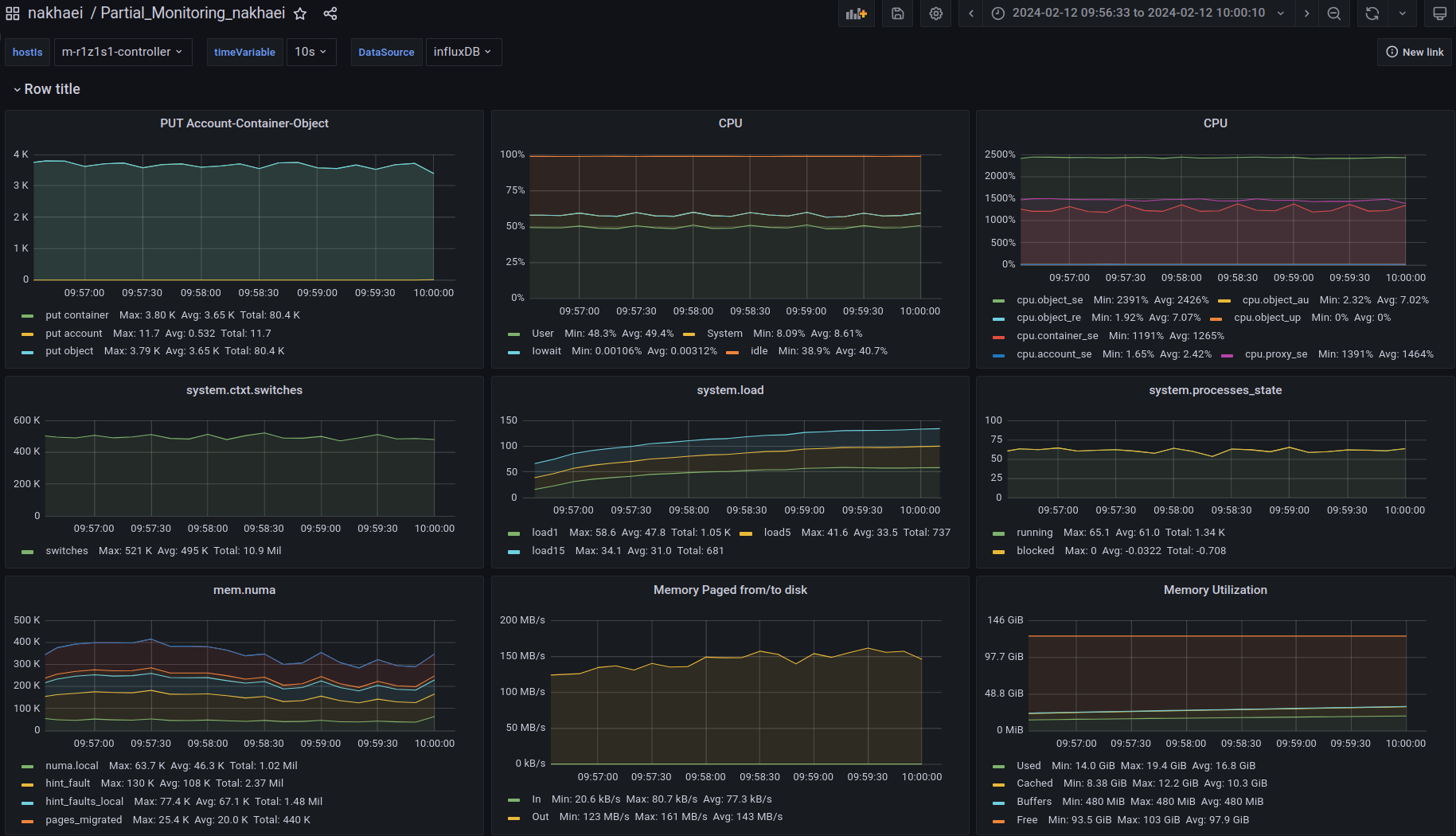Cycle view mode with monitor icon
The width and height of the screenshot is (1456, 836).
click(x=1439, y=14)
